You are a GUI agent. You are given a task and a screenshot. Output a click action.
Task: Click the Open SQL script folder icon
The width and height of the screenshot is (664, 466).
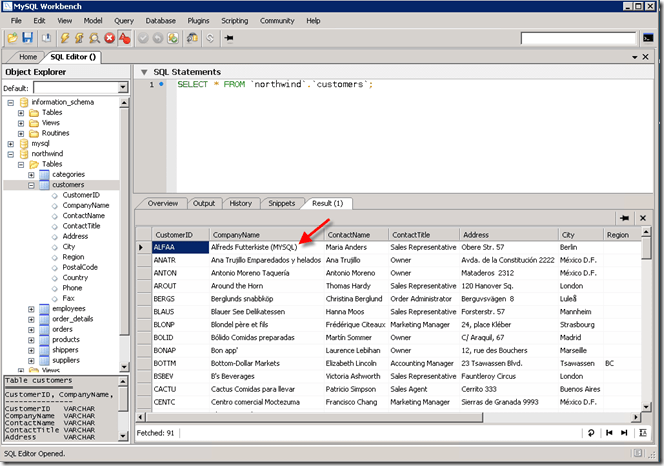(13, 39)
